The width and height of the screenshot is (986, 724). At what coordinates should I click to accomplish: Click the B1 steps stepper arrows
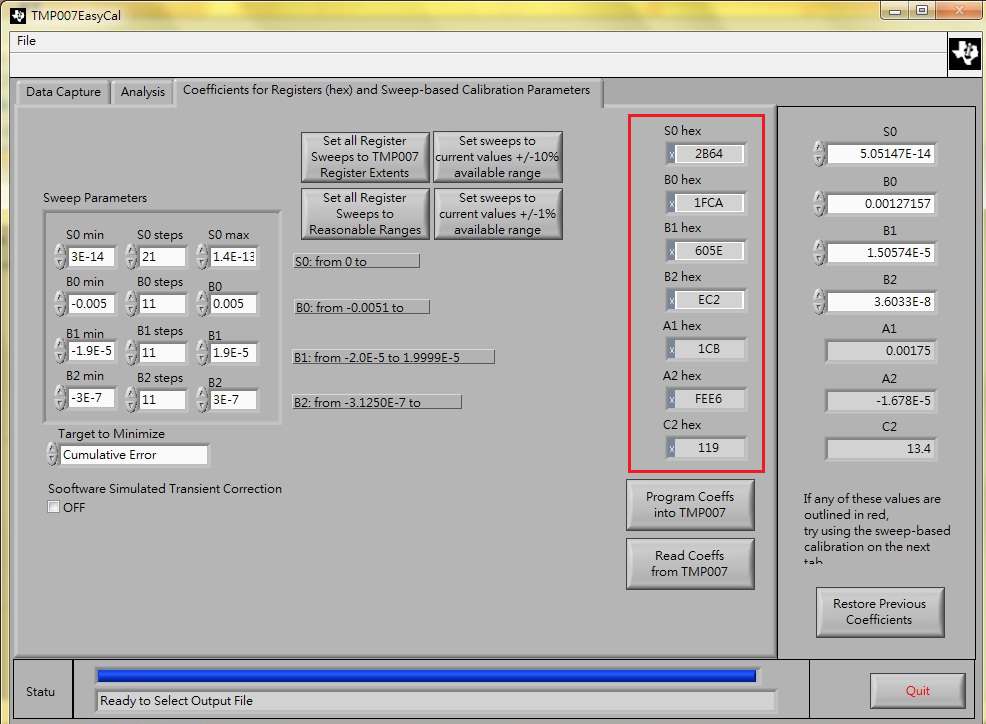click(131, 352)
